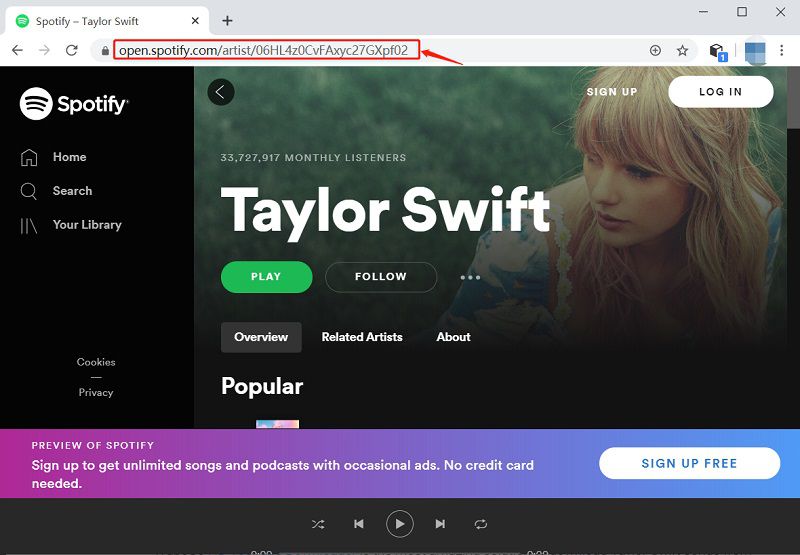Click the browser forward arrow
This screenshot has width=800, height=555.
pos(44,50)
